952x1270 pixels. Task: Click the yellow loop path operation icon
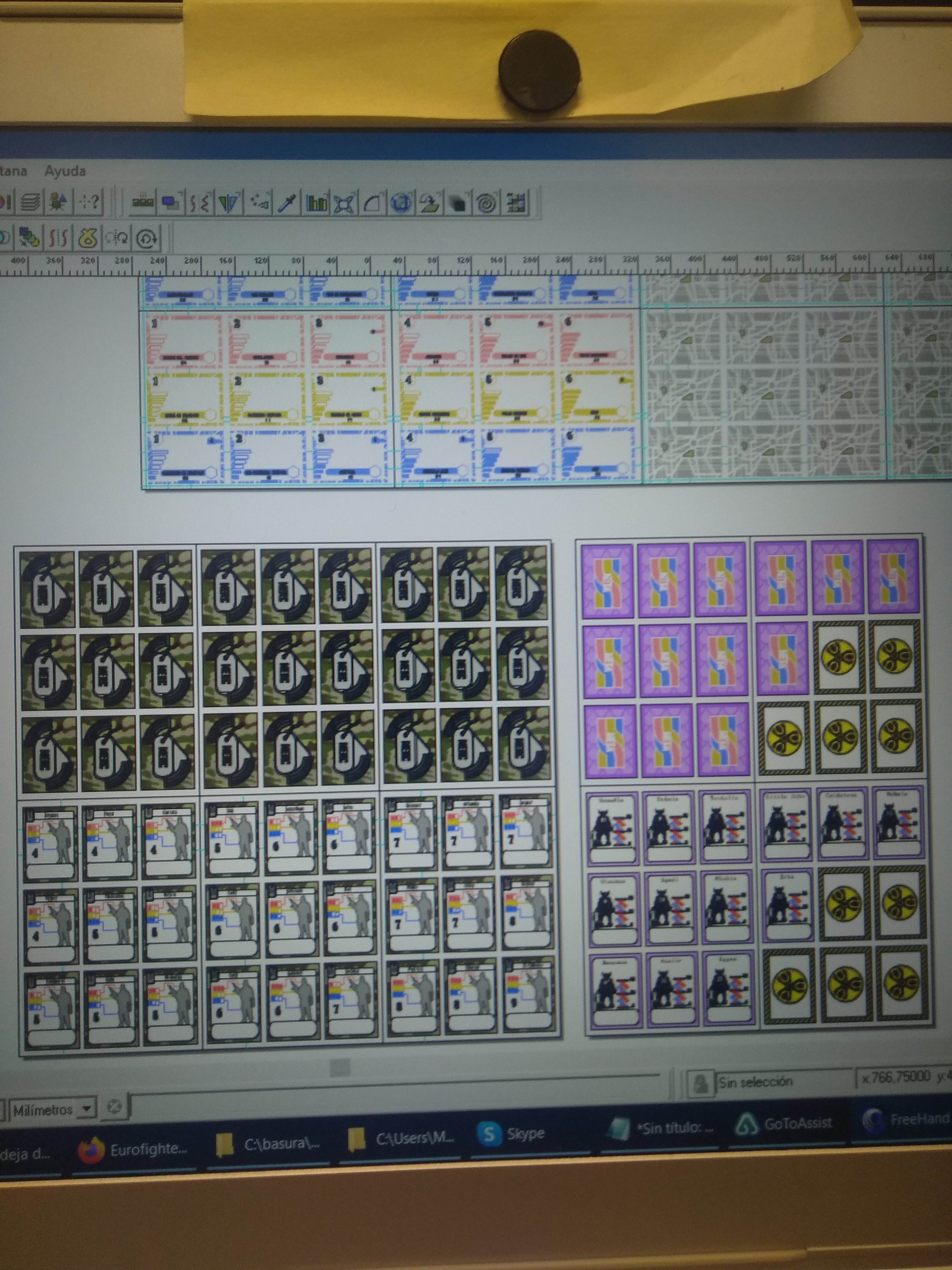pyautogui.click(x=88, y=237)
